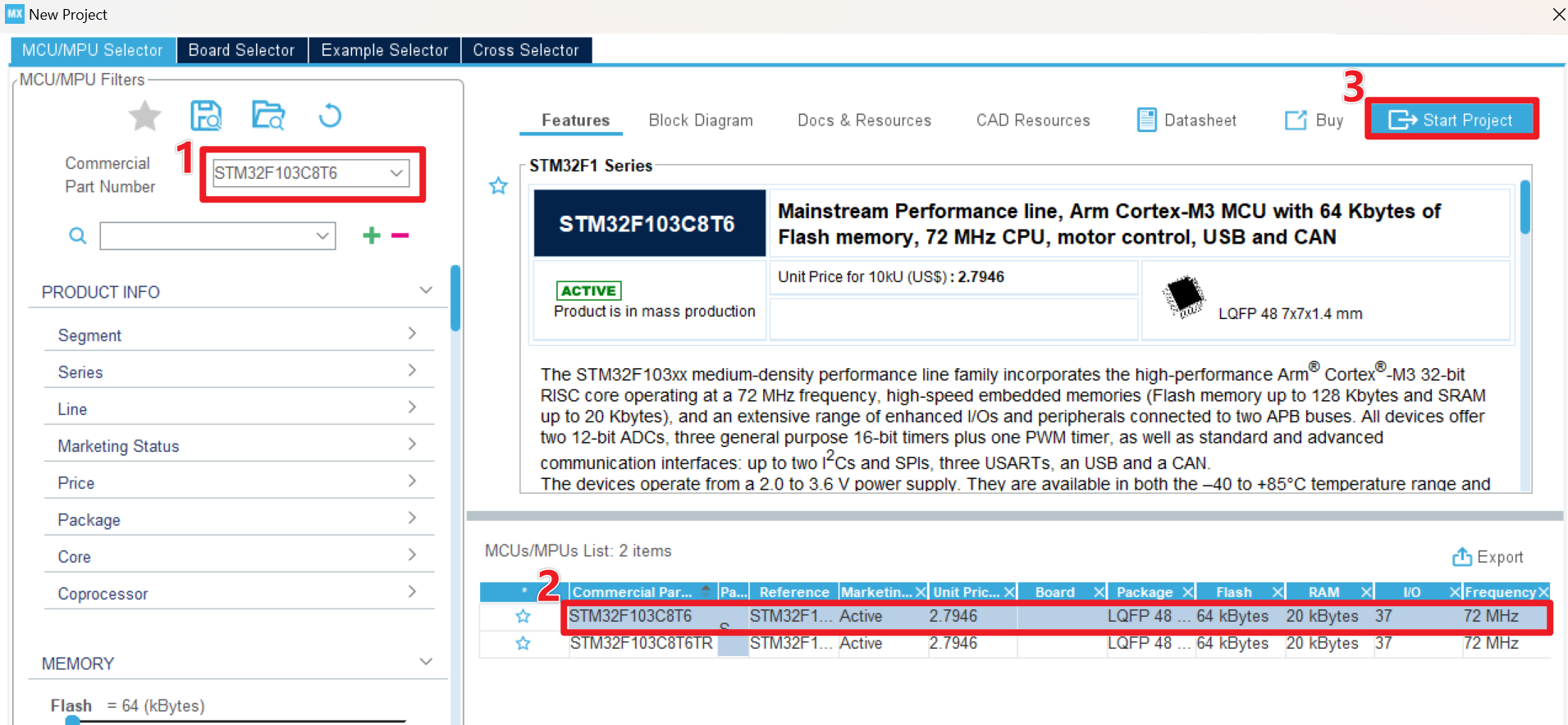Click the Buy button label
The image size is (1568, 725).
pos(1330,121)
